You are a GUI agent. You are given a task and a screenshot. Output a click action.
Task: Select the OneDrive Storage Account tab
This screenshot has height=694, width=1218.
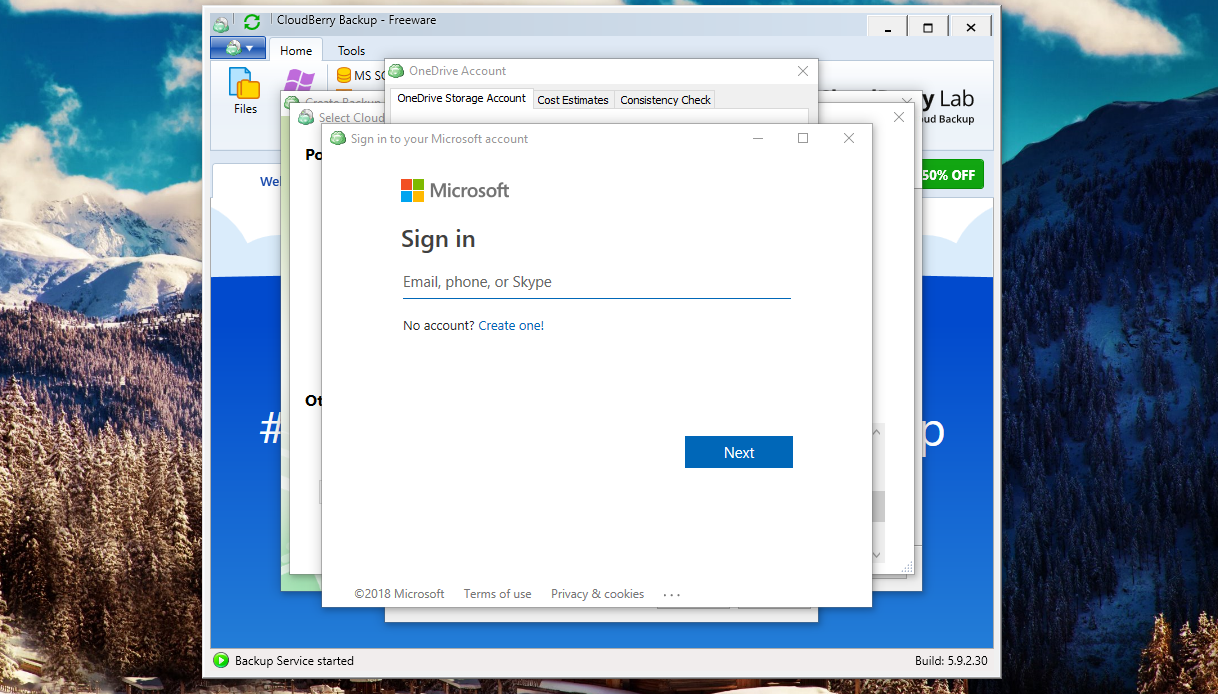pos(461,98)
